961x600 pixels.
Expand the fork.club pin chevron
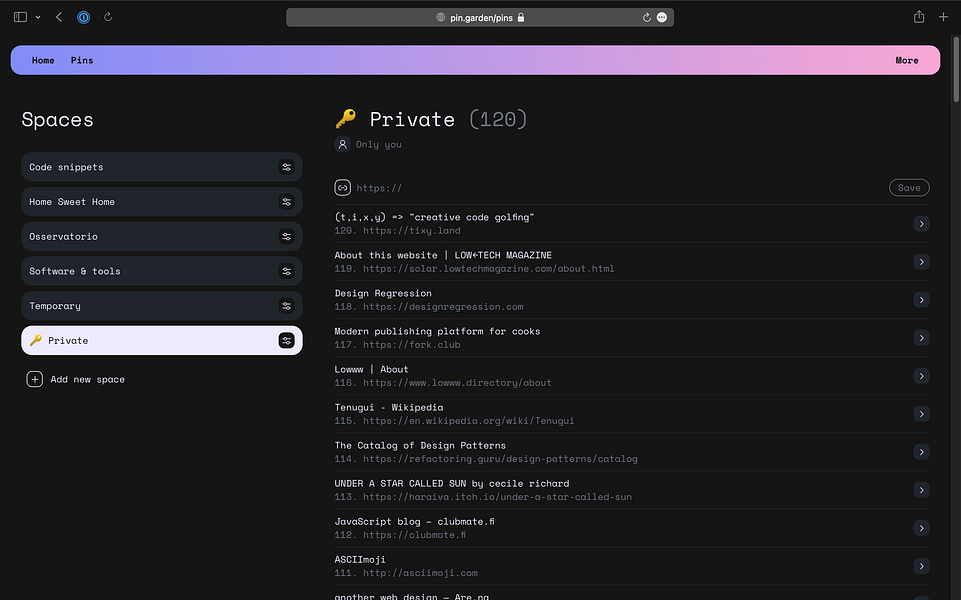(921, 338)
